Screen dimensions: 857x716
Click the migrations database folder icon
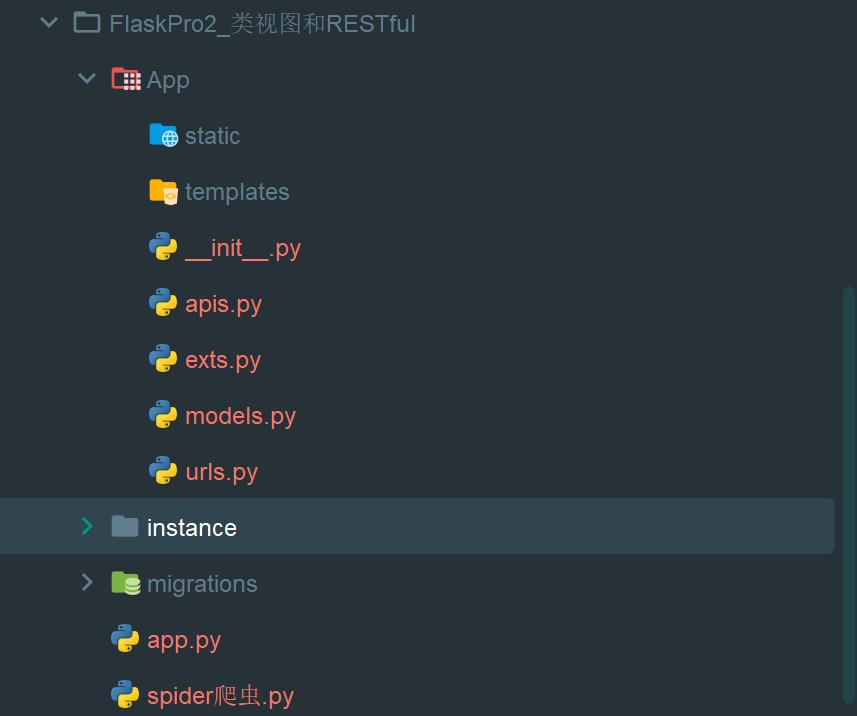(125, 584)
